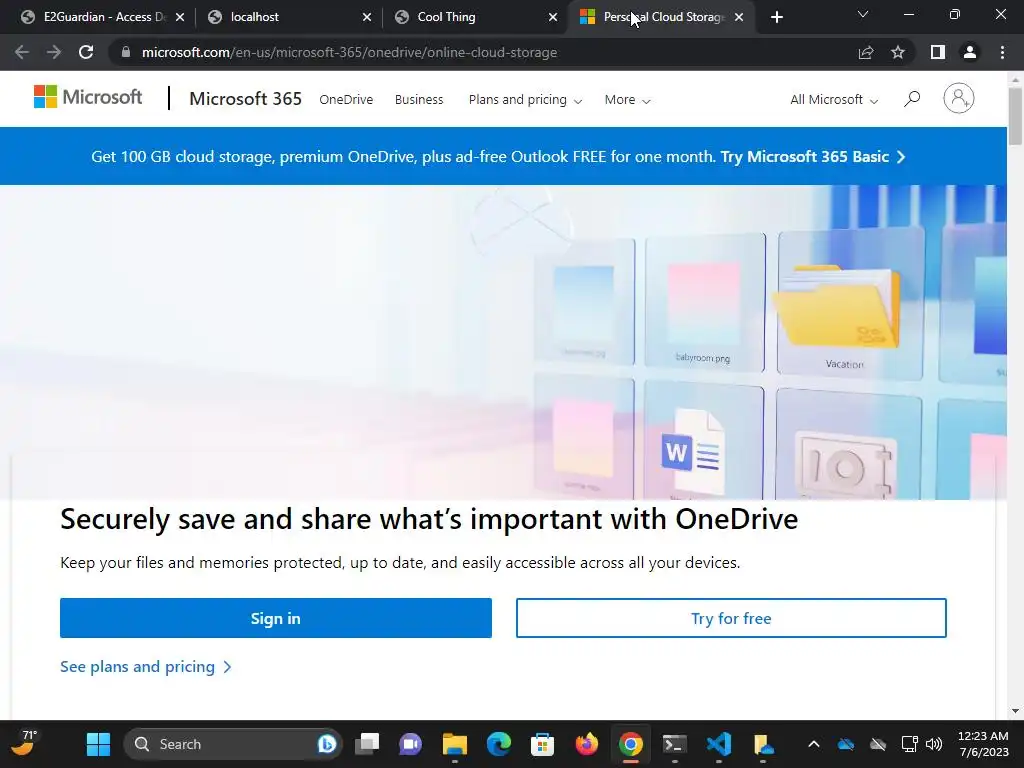The height and width of the screenshot is (768, 1024).
Task: Switch to E2Guardian Access Denied tab
Action: pos(103,17)
